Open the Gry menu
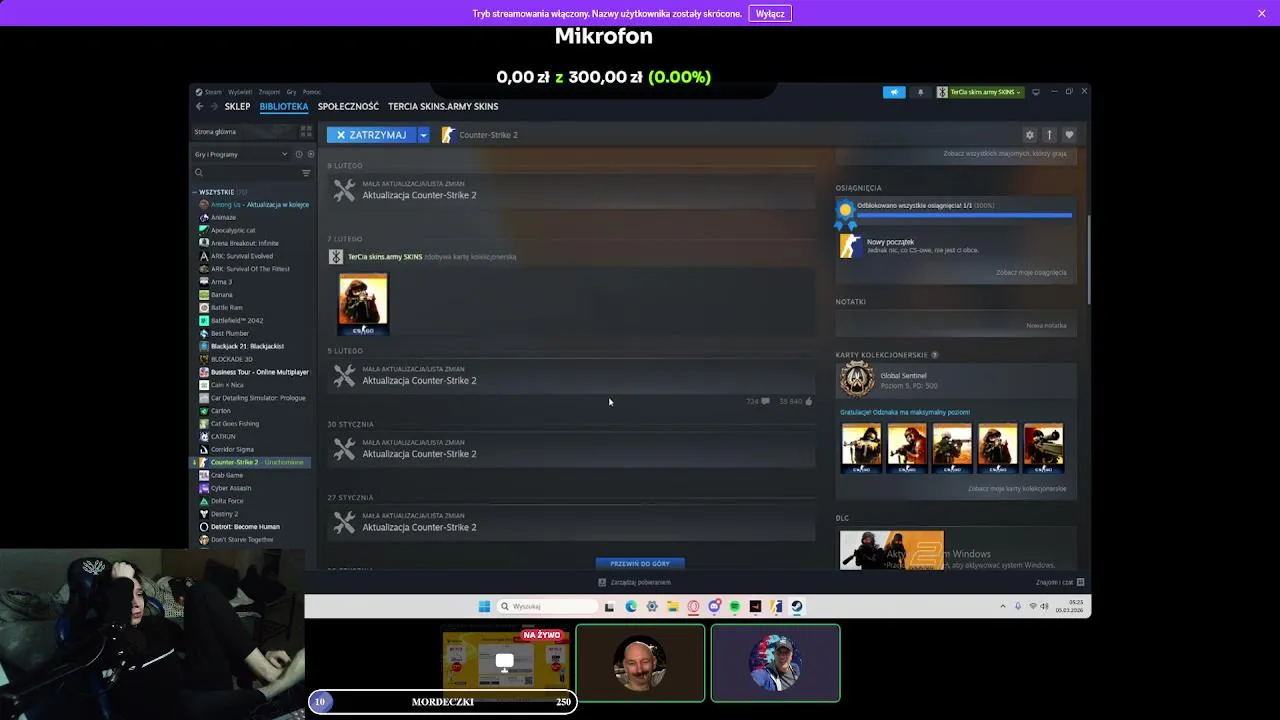 (292, 92)
